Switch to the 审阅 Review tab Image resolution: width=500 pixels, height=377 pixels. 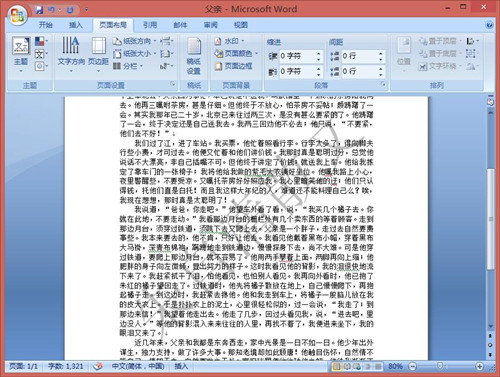(211, 25)
